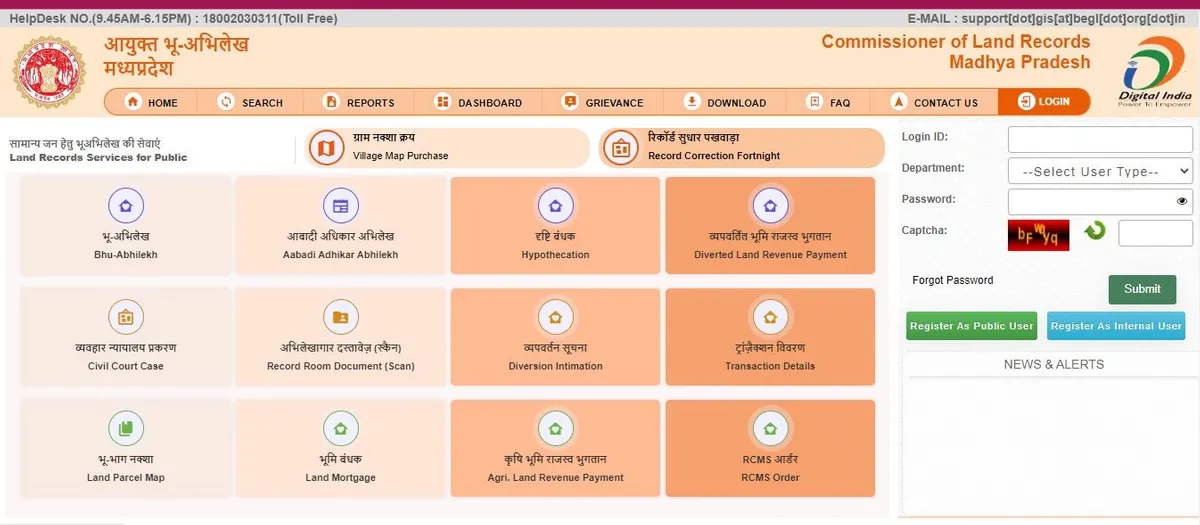
Task: Open the Hypothecation service tile icon
Action: pyautogui.click(x=555, y=206)
